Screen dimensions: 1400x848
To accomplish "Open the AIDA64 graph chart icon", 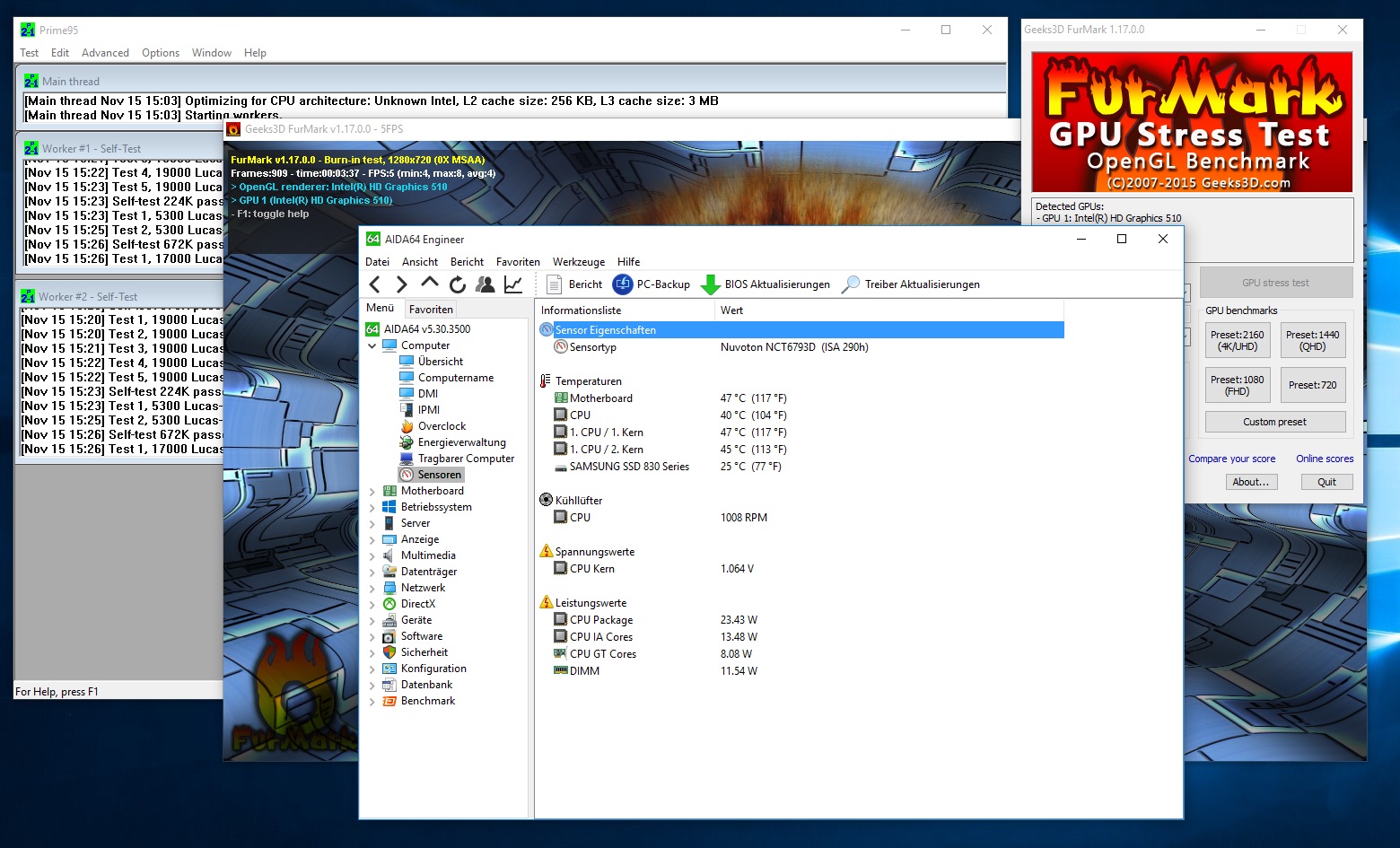I will coord(513,284).
